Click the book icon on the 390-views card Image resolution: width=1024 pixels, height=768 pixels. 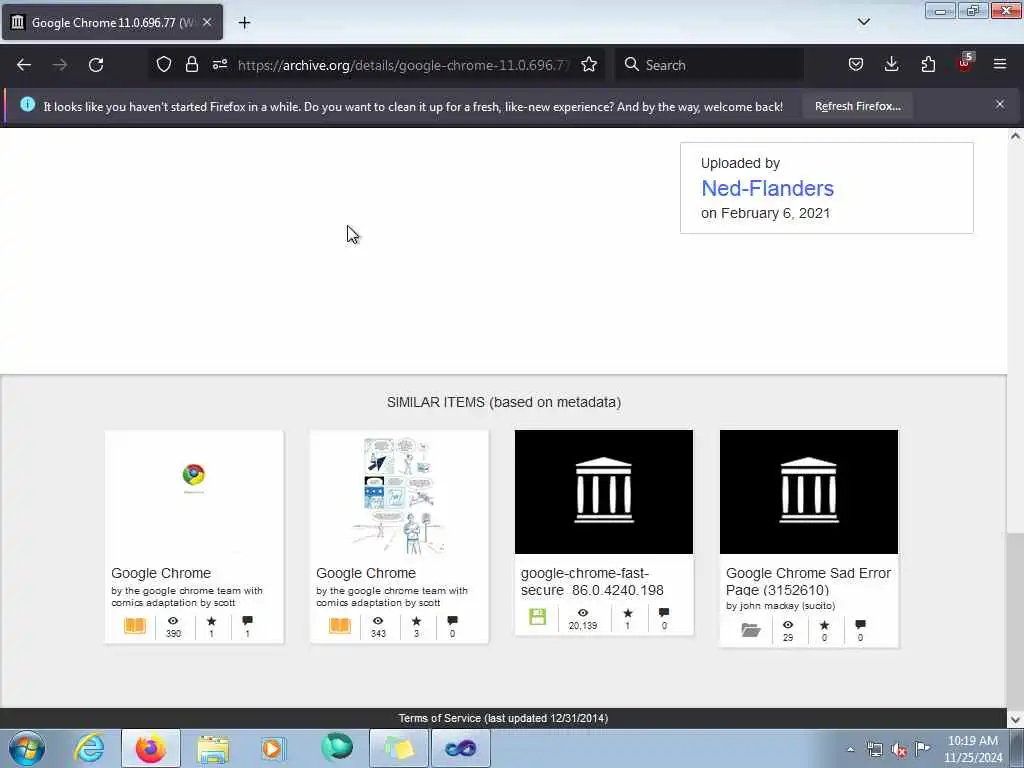135,626
